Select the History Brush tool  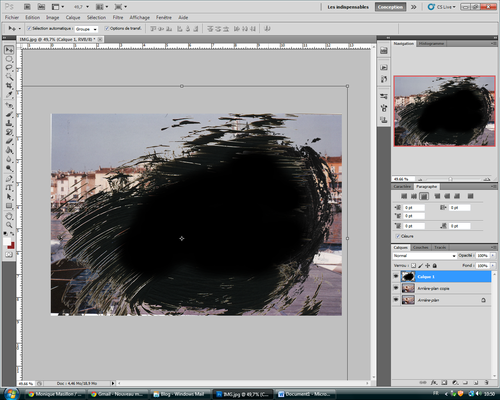9,132
